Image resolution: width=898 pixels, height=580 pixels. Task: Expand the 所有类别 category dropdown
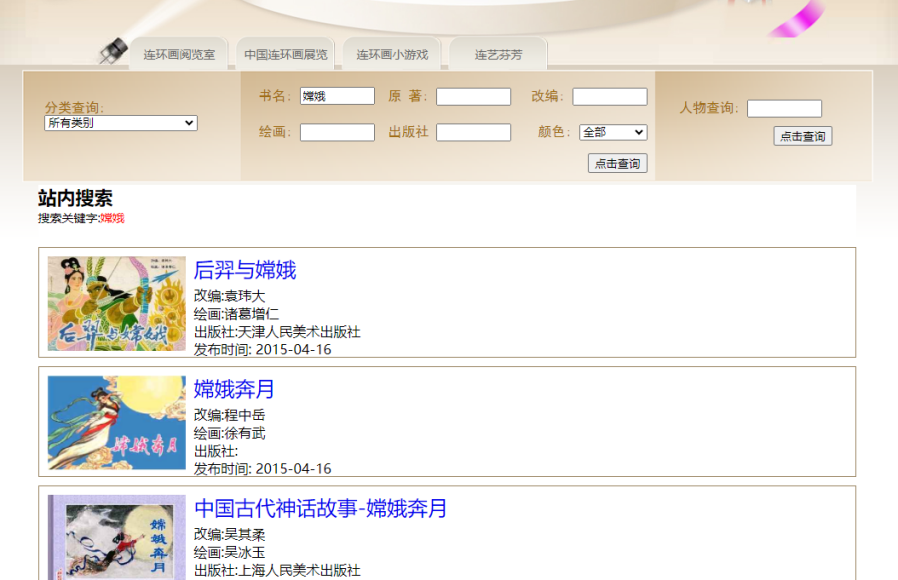click(121, 123)
